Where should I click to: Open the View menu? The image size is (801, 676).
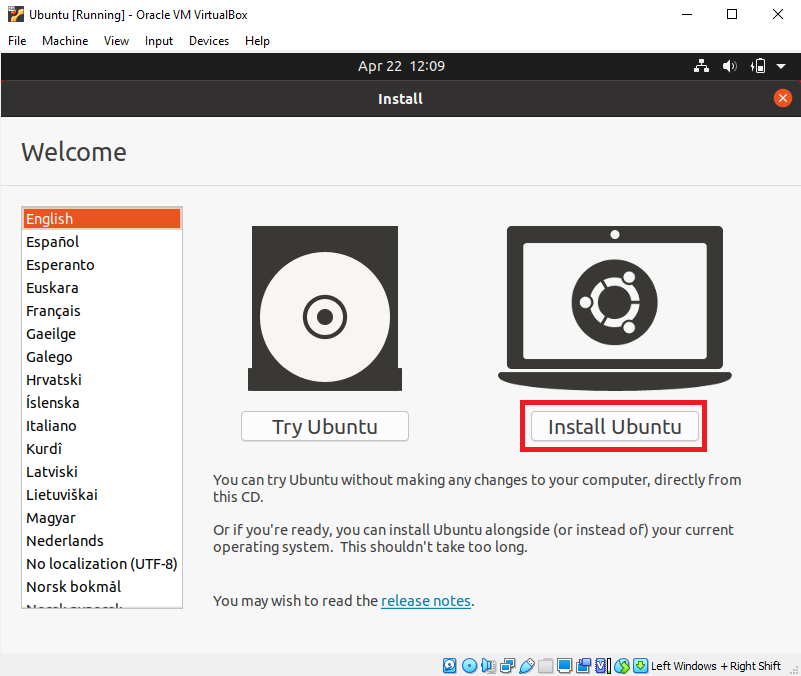pyautogui.click(x=116, y=41)
